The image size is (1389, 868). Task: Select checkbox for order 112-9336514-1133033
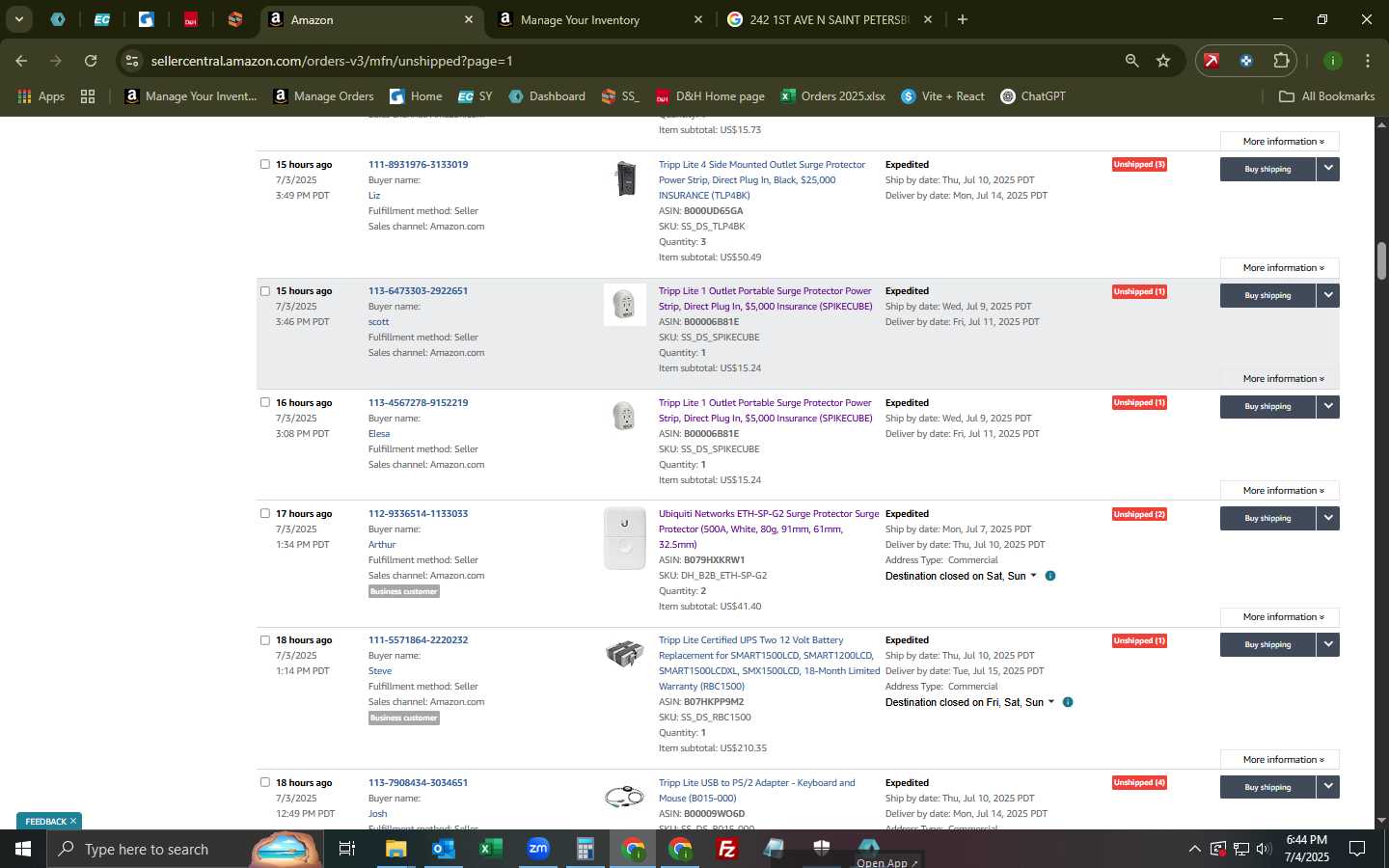tap(265, 513)
